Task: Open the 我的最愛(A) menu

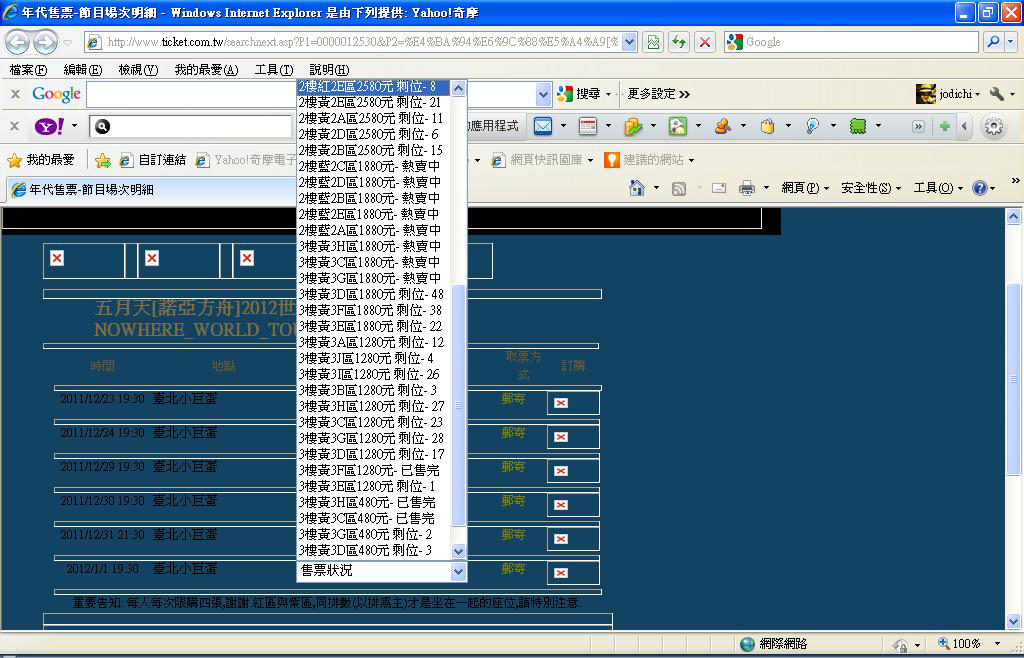Action: tap(206, 69)
